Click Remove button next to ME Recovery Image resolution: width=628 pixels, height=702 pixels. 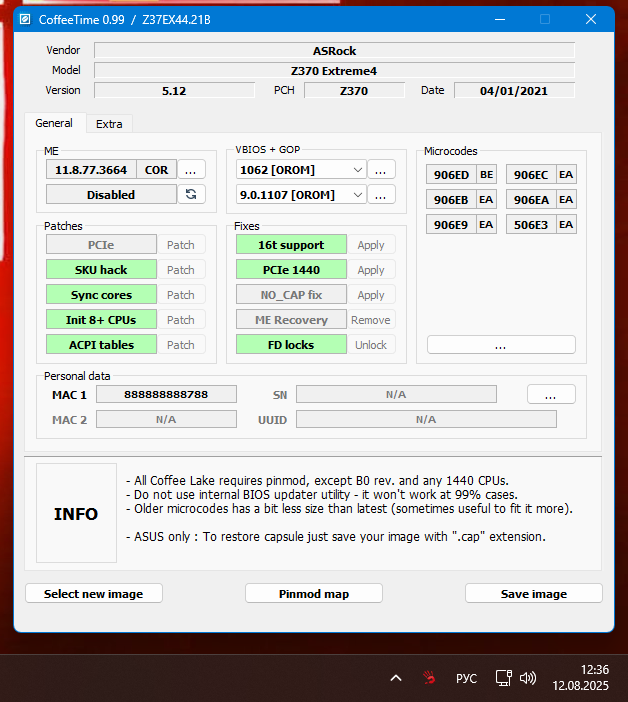click(371, 320)
